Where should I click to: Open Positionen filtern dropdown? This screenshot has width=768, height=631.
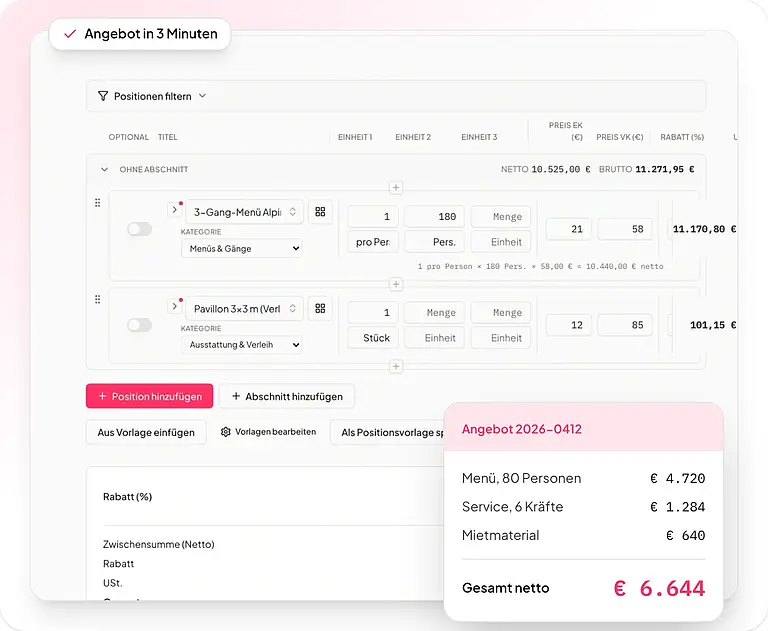click(x=152, y=96)
